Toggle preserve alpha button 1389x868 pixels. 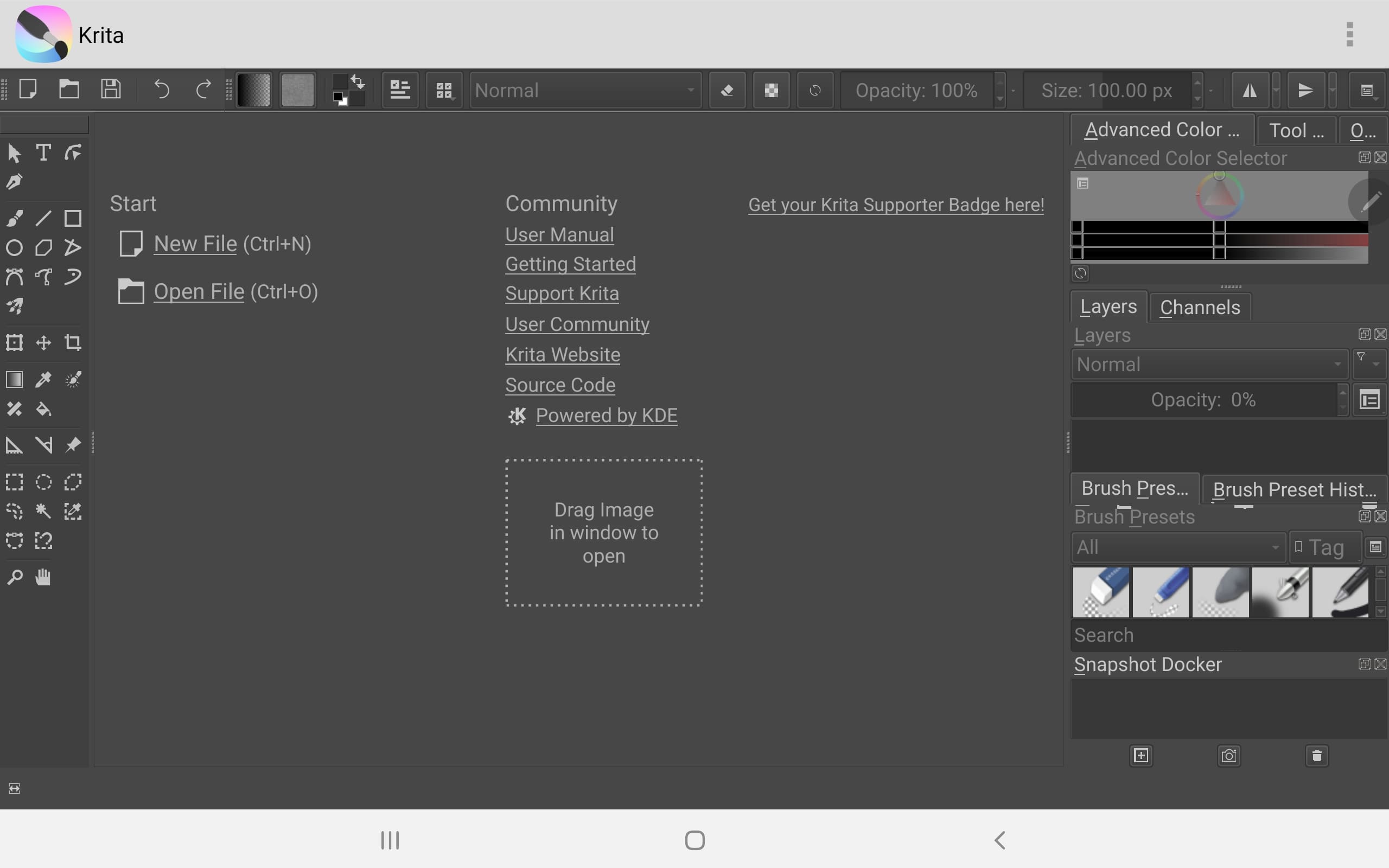point(771,90)
